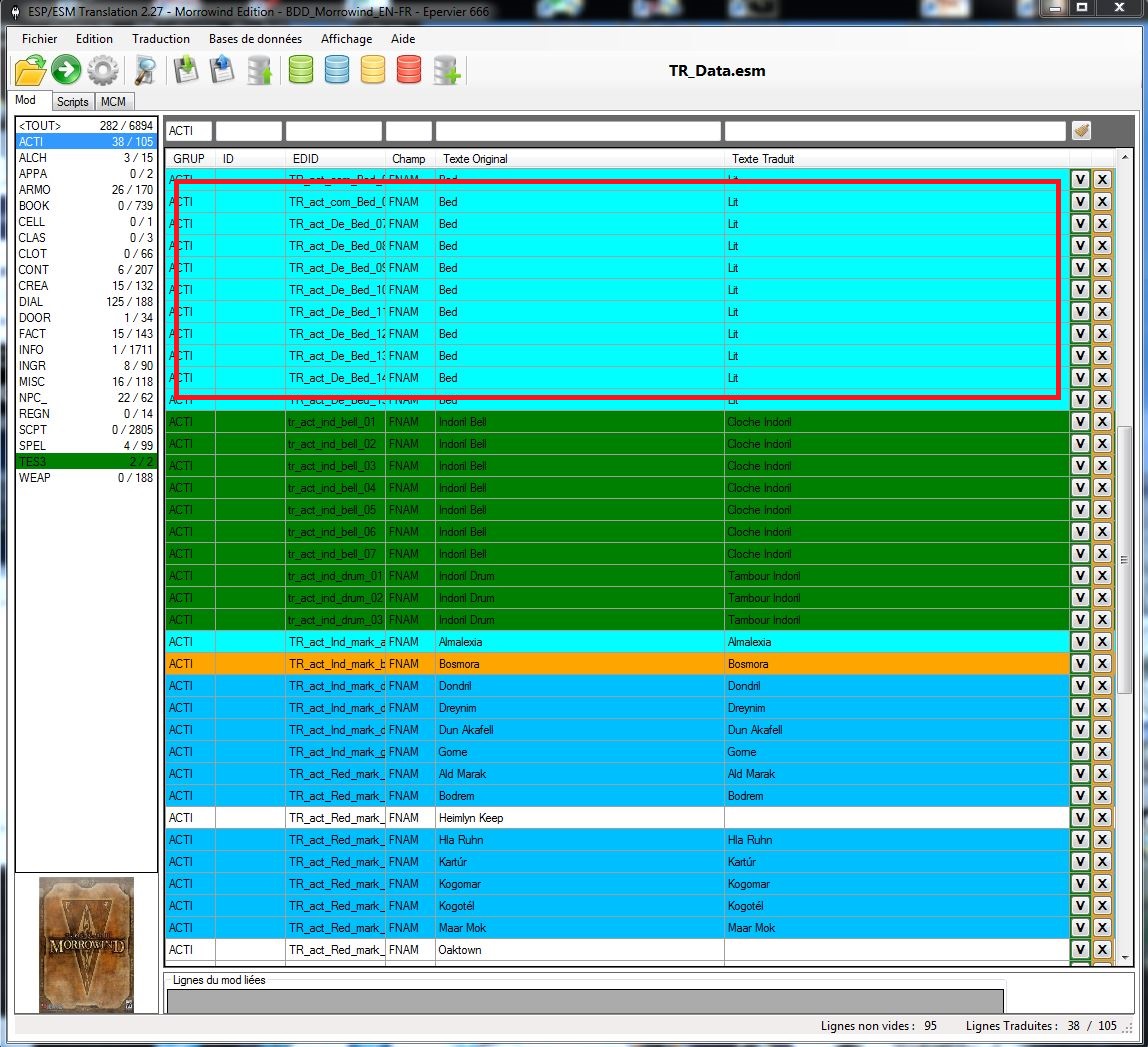Click the blue database icon
Screen dimensions: 1148x1047
337,71
